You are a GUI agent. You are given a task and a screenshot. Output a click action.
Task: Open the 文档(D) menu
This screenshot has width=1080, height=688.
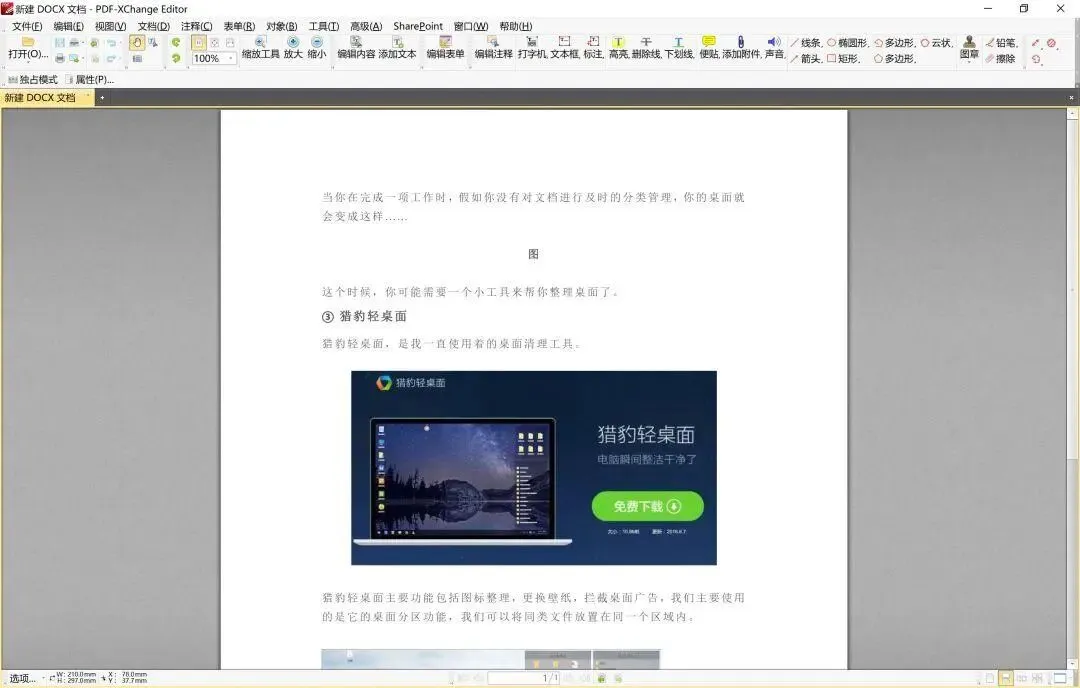pyautogui.click(x=154, y=26)
